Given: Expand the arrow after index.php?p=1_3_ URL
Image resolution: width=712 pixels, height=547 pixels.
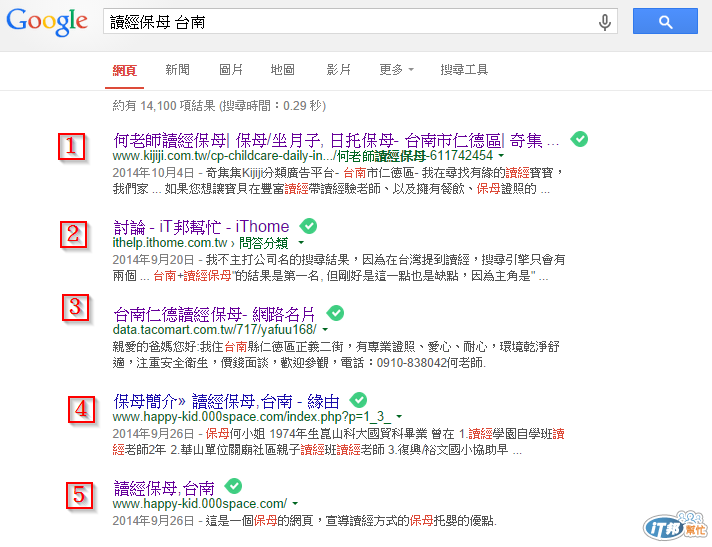Looking at the screenshot, I should (x=399, y=416).
